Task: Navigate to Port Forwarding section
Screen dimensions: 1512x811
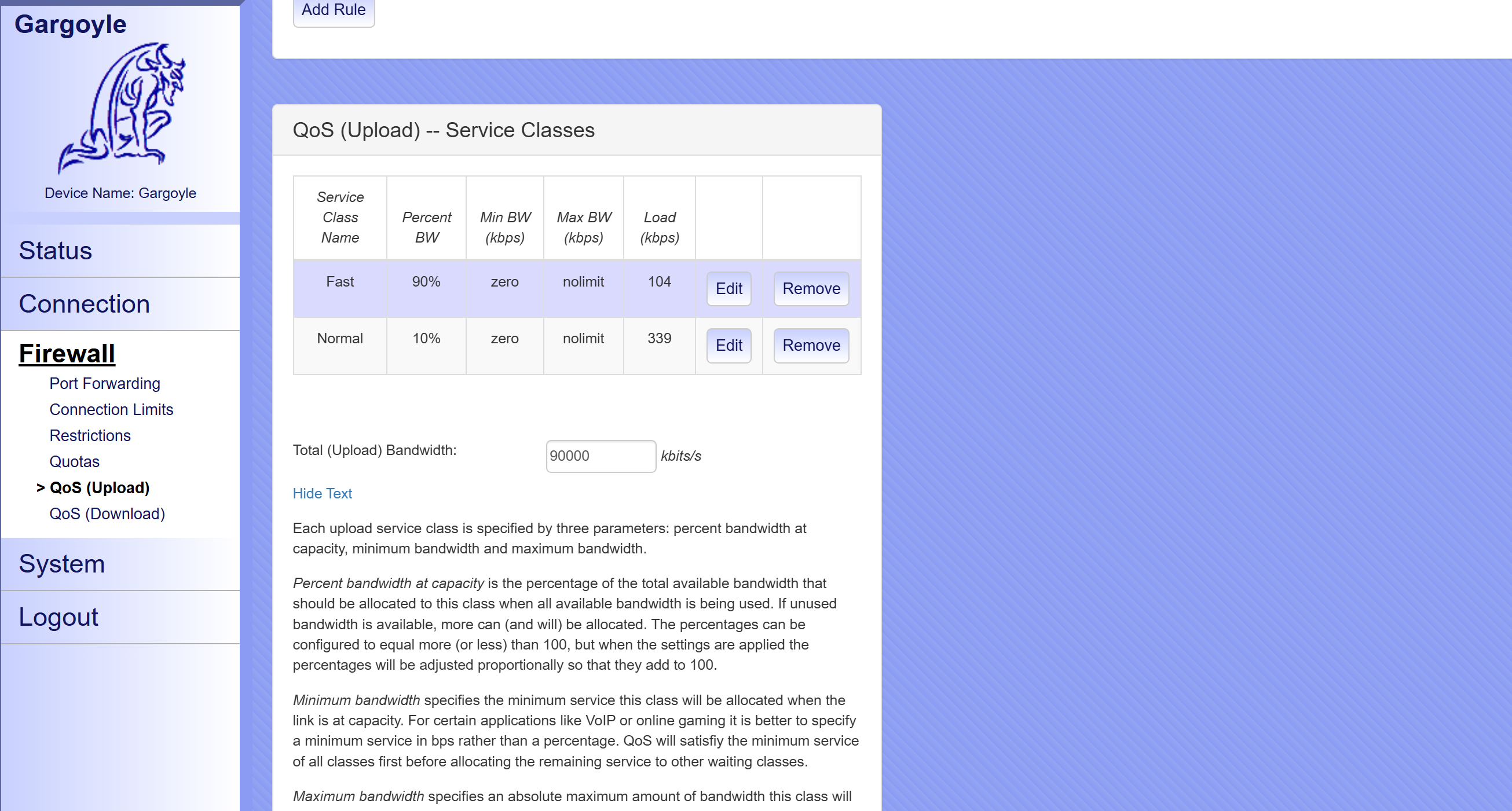Action: click(105, 383)
